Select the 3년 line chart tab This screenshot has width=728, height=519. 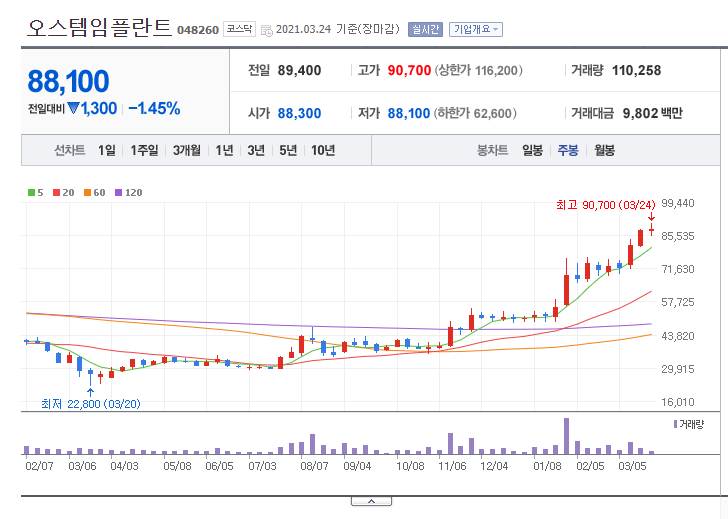click(256, 150)
